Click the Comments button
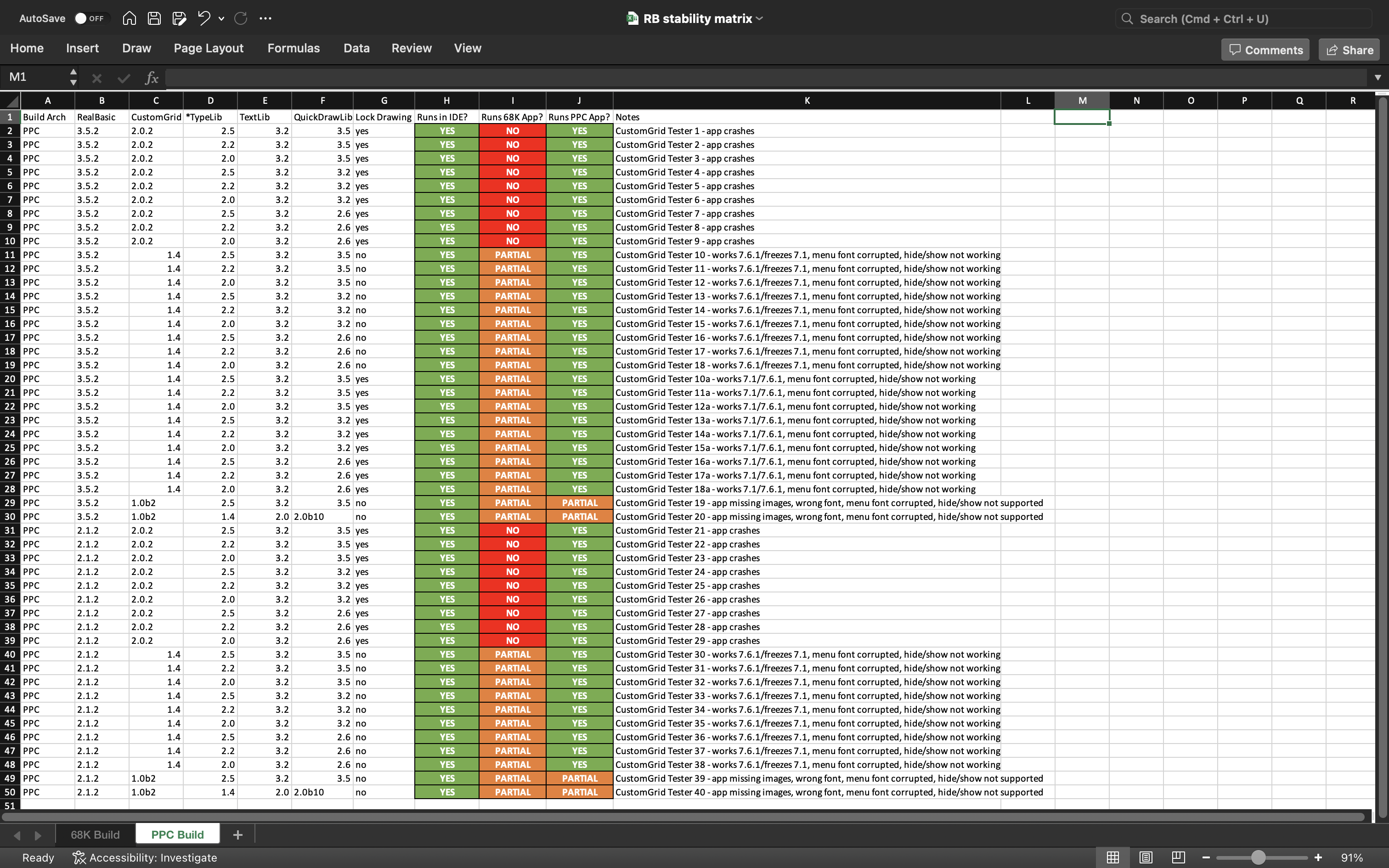The image size is (1389, 868). [x=1265, y=50]
